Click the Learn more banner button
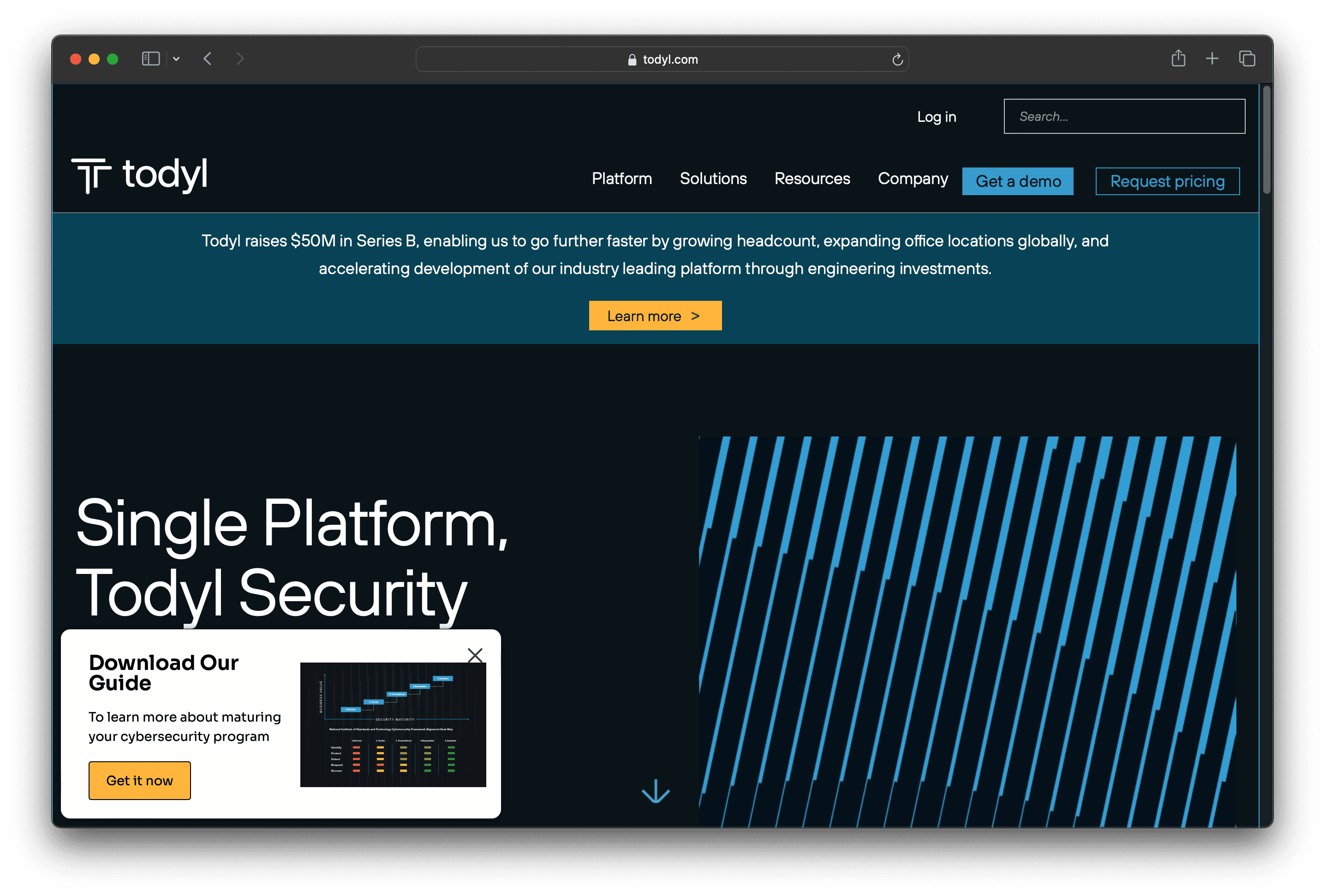The height and width of the screenshot is (896, 1325). 655,316
